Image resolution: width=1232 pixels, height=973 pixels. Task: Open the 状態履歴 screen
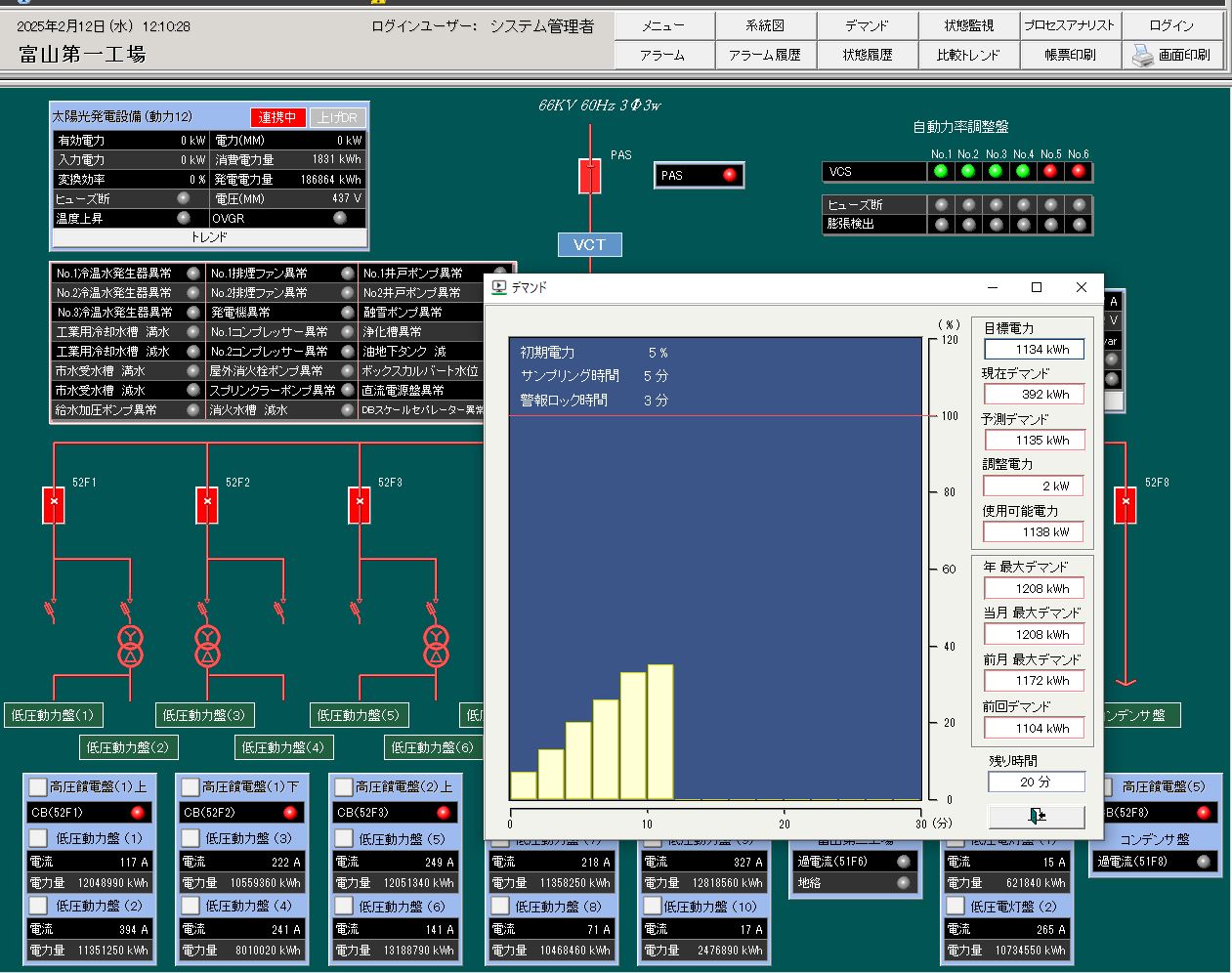coord(868,55)
